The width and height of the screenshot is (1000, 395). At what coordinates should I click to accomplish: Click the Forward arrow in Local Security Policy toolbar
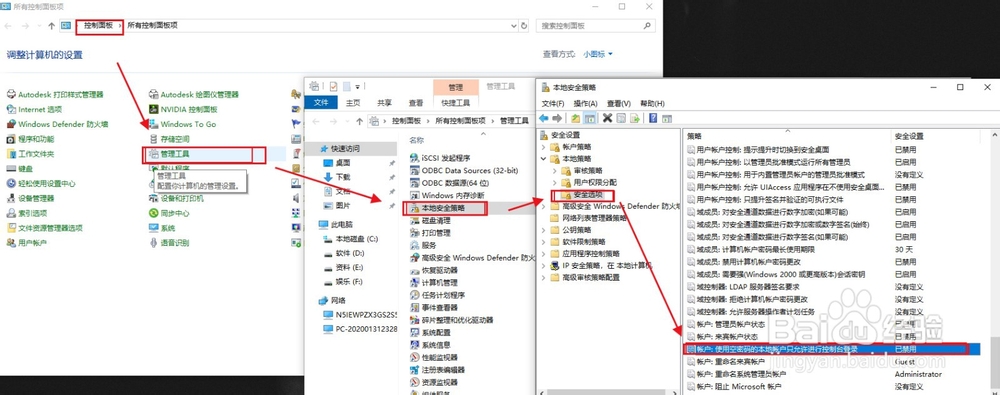pyautogui.click(x=557, y=118)
